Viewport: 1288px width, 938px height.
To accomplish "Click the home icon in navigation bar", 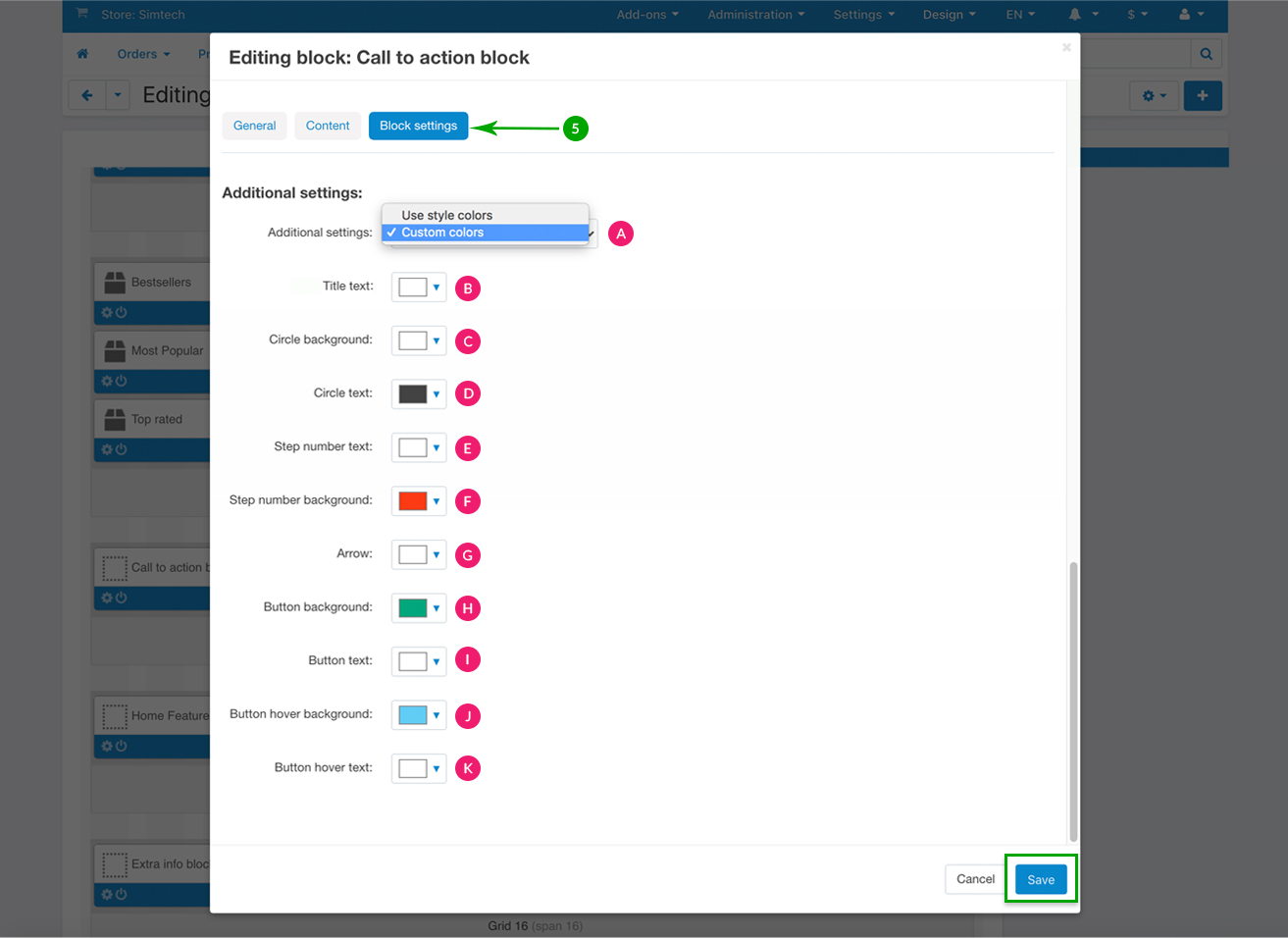I will (82, 54).
